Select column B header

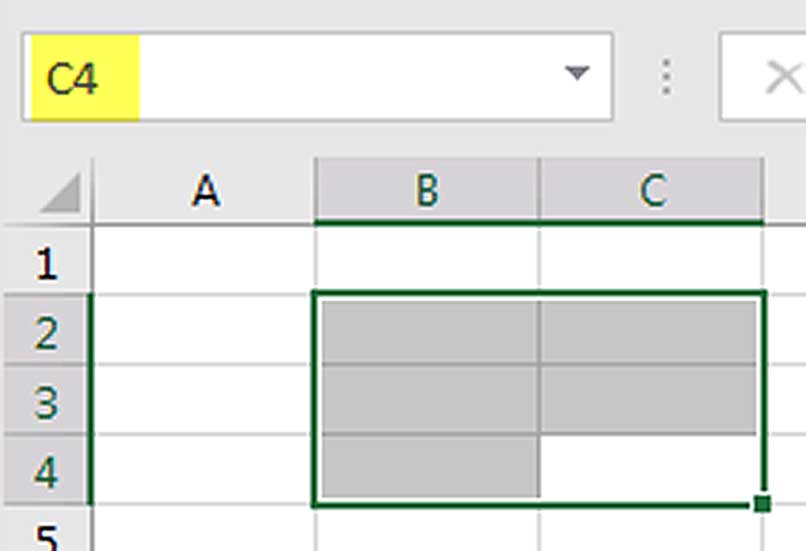(x=427, y=191)
